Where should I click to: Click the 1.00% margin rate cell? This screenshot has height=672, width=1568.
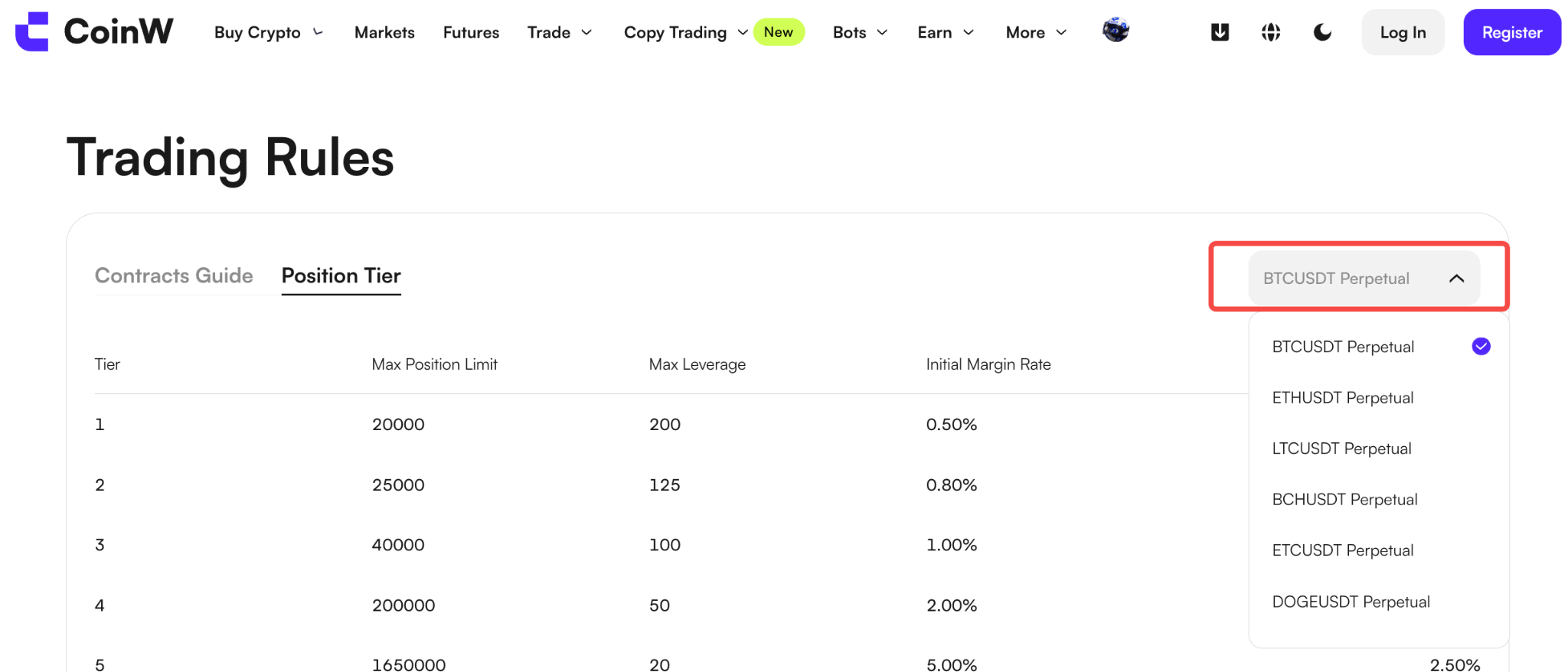952,545
